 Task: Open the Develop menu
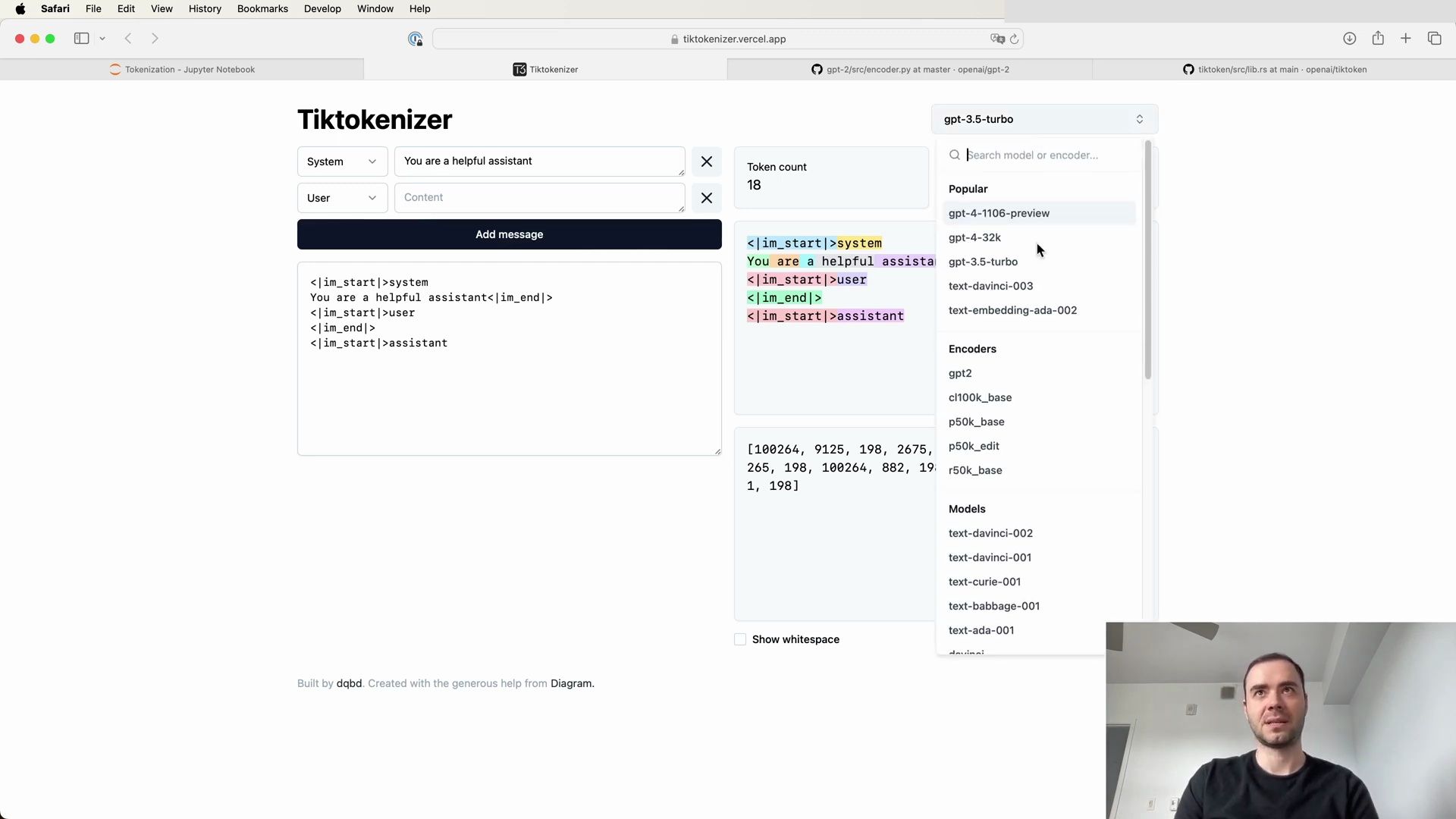click(x=322, y=9)
